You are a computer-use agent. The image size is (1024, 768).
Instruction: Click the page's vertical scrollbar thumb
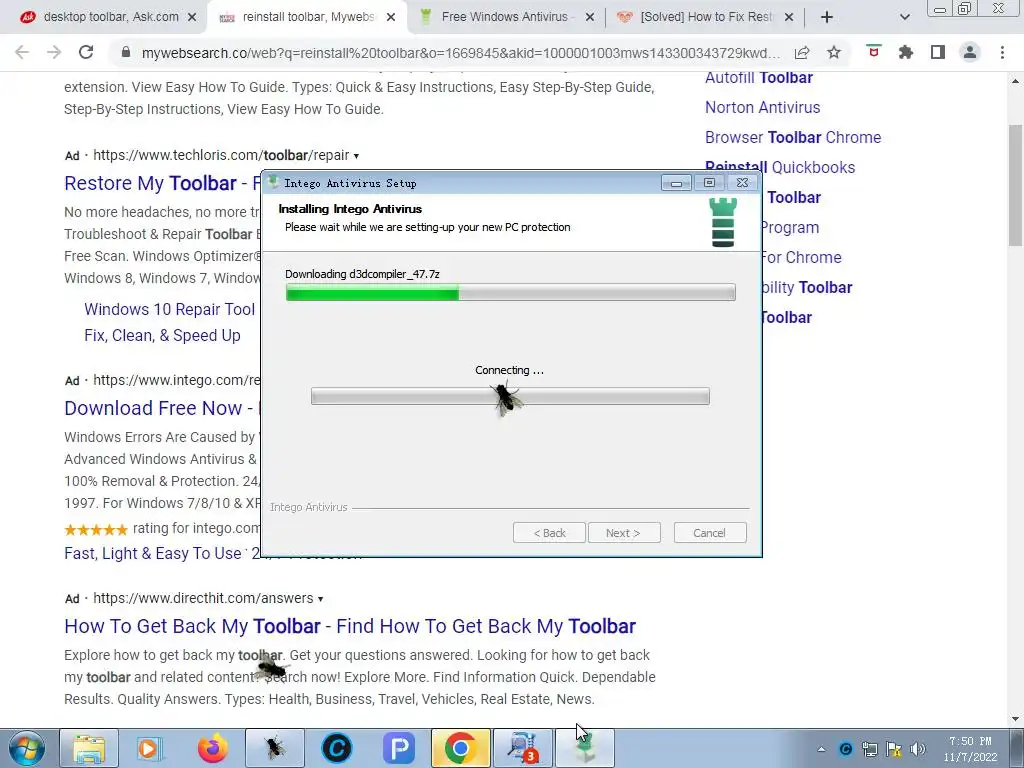[1016, 185]
